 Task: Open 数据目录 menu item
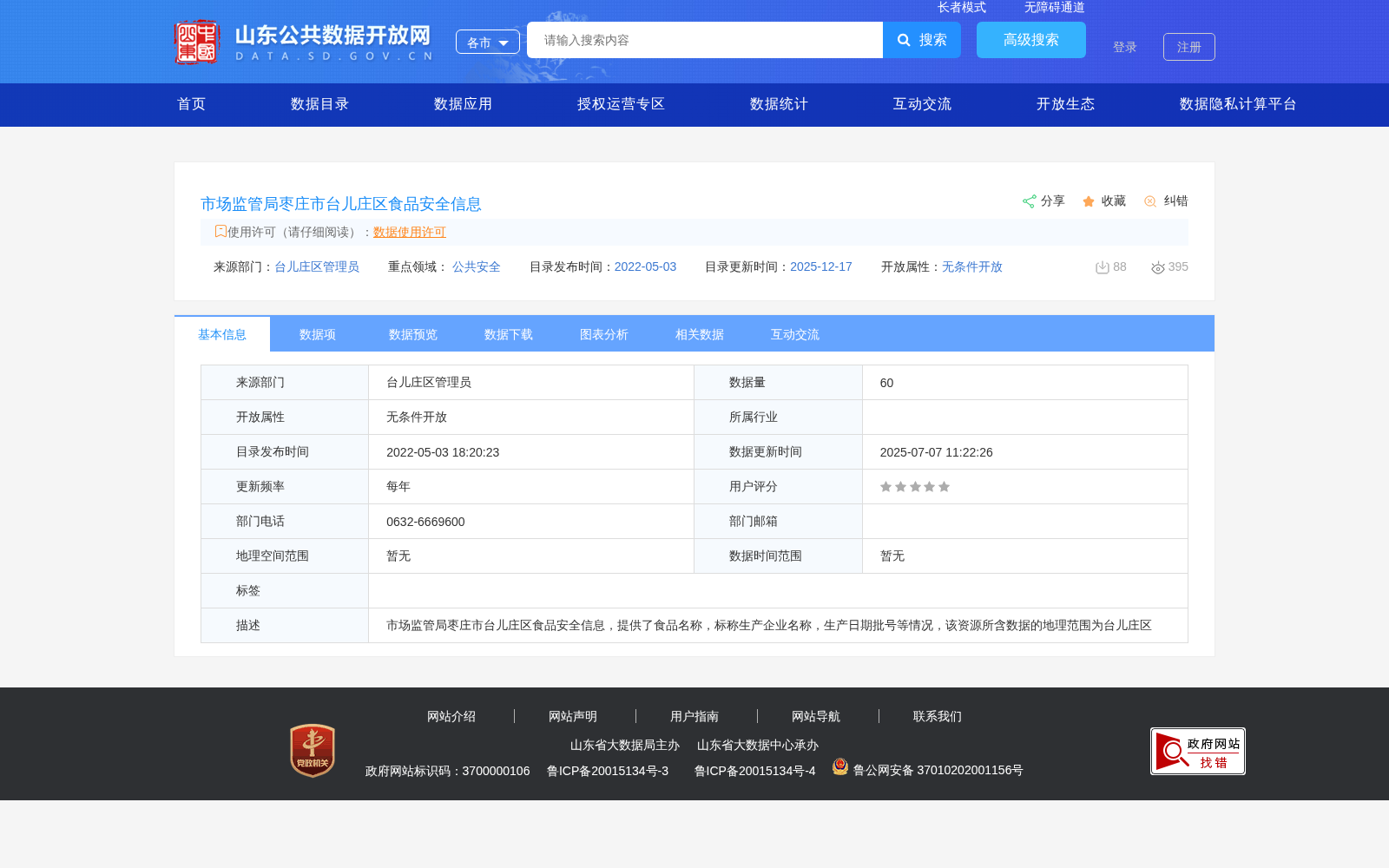320,104
